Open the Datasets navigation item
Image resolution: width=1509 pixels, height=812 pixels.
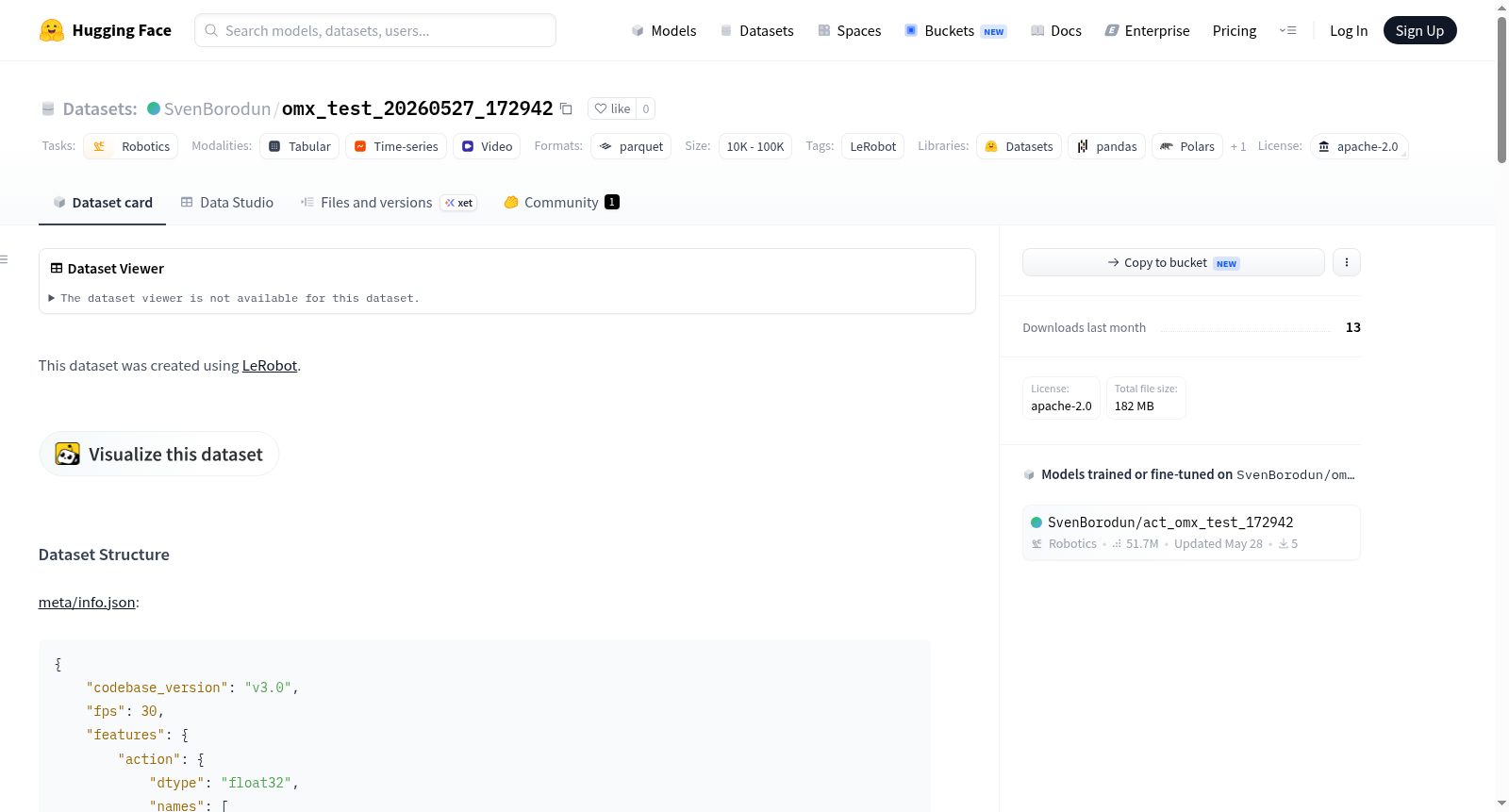coord(756,30)
